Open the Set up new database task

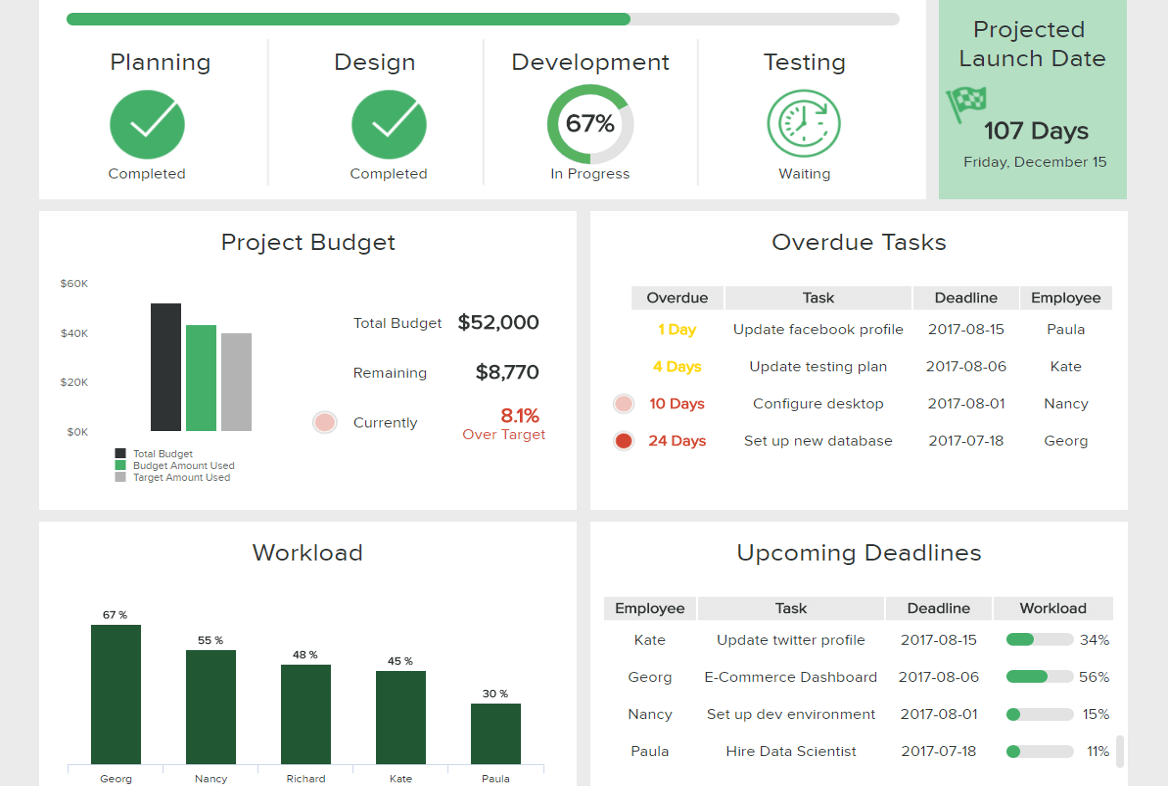pyautogui.click(x=818, y=441)
